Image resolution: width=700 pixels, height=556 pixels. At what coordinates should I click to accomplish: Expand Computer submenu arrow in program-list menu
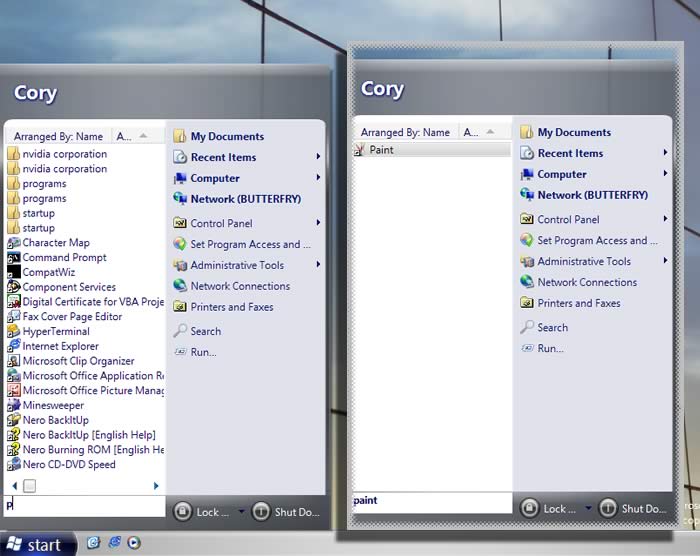pos(318,177)
